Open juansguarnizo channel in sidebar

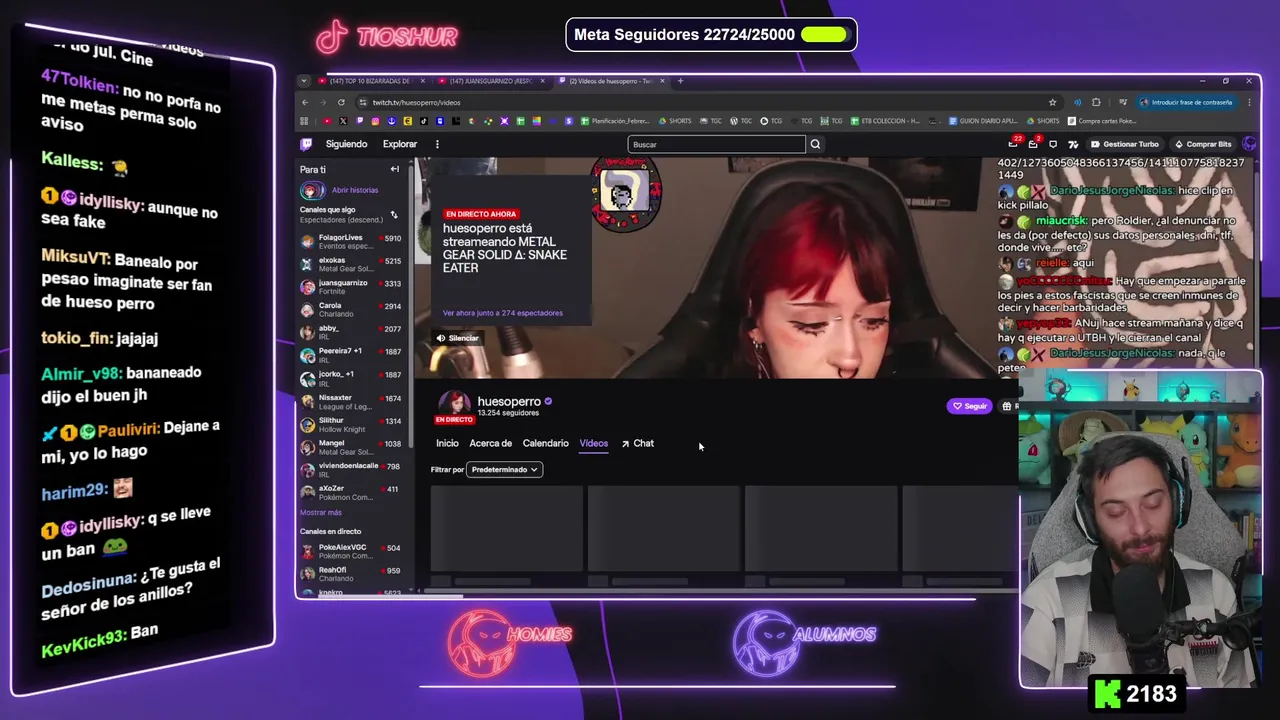pyautogui.click(x=352, y=287)
